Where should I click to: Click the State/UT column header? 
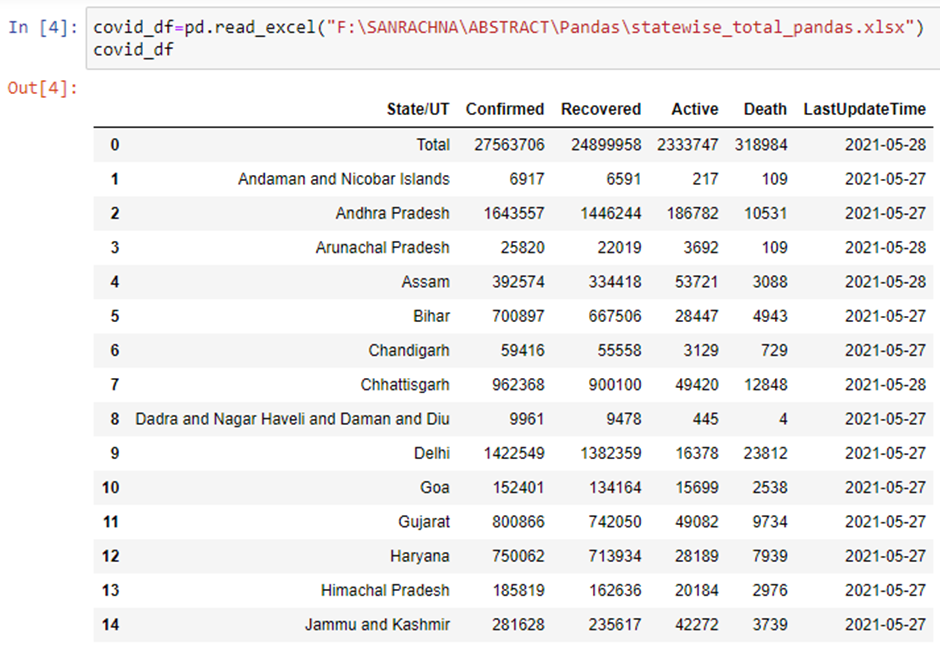(x=418, y=109)
